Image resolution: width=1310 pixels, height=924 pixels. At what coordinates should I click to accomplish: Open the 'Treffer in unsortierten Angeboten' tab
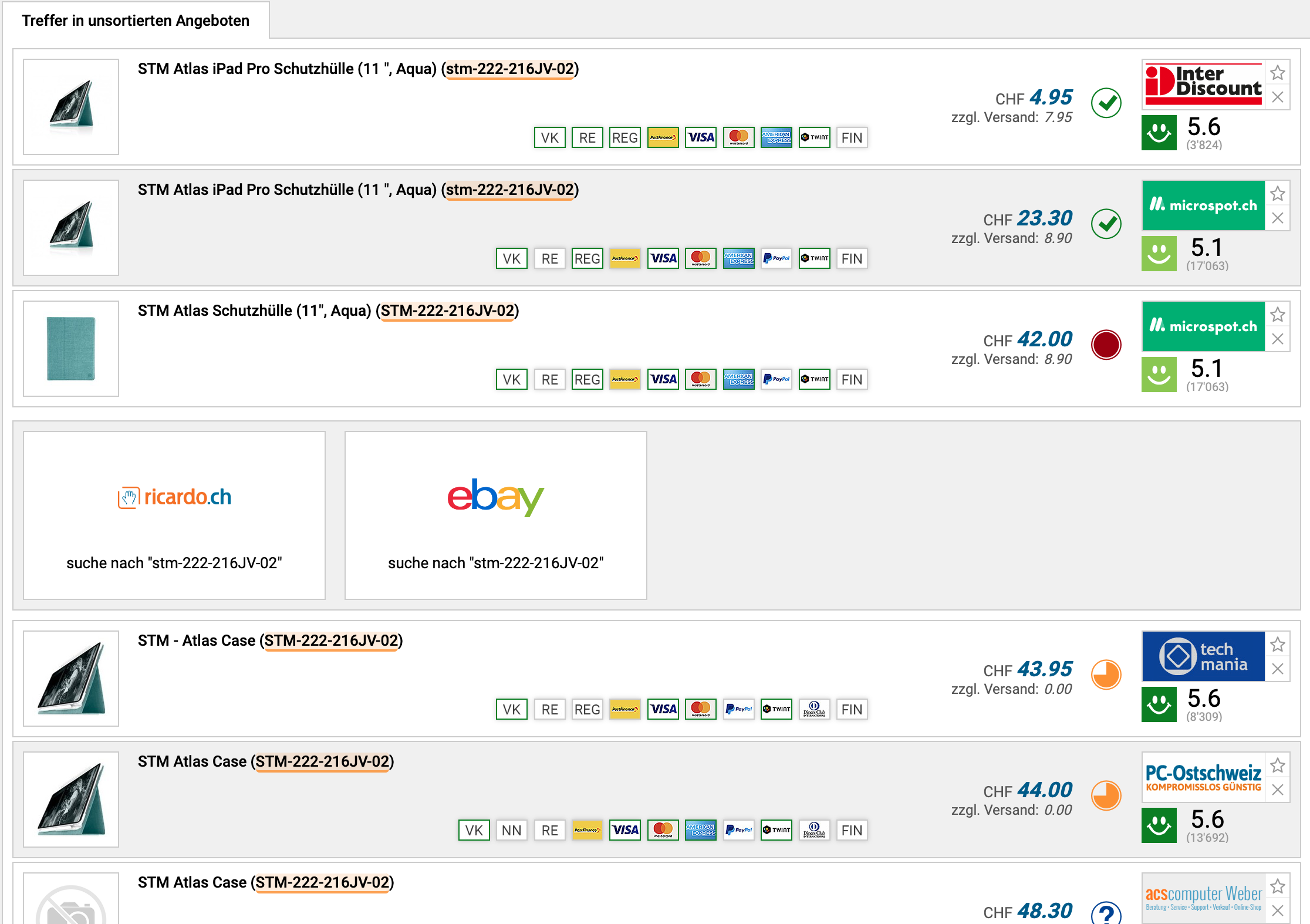136,21
